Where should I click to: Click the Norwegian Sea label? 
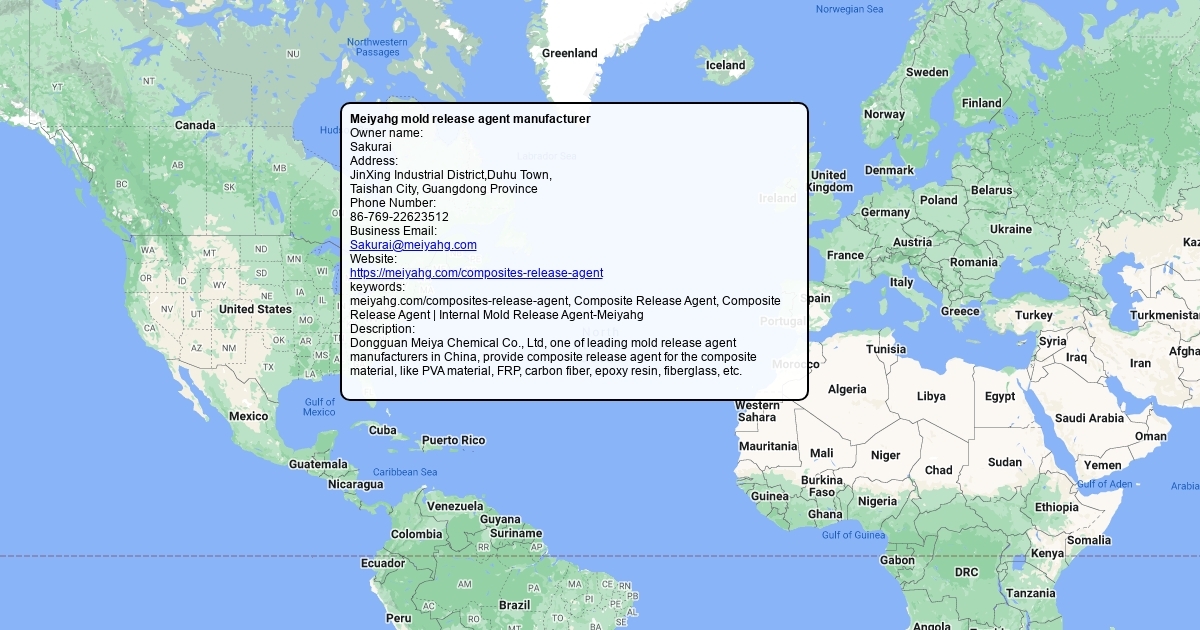[850, 10]
